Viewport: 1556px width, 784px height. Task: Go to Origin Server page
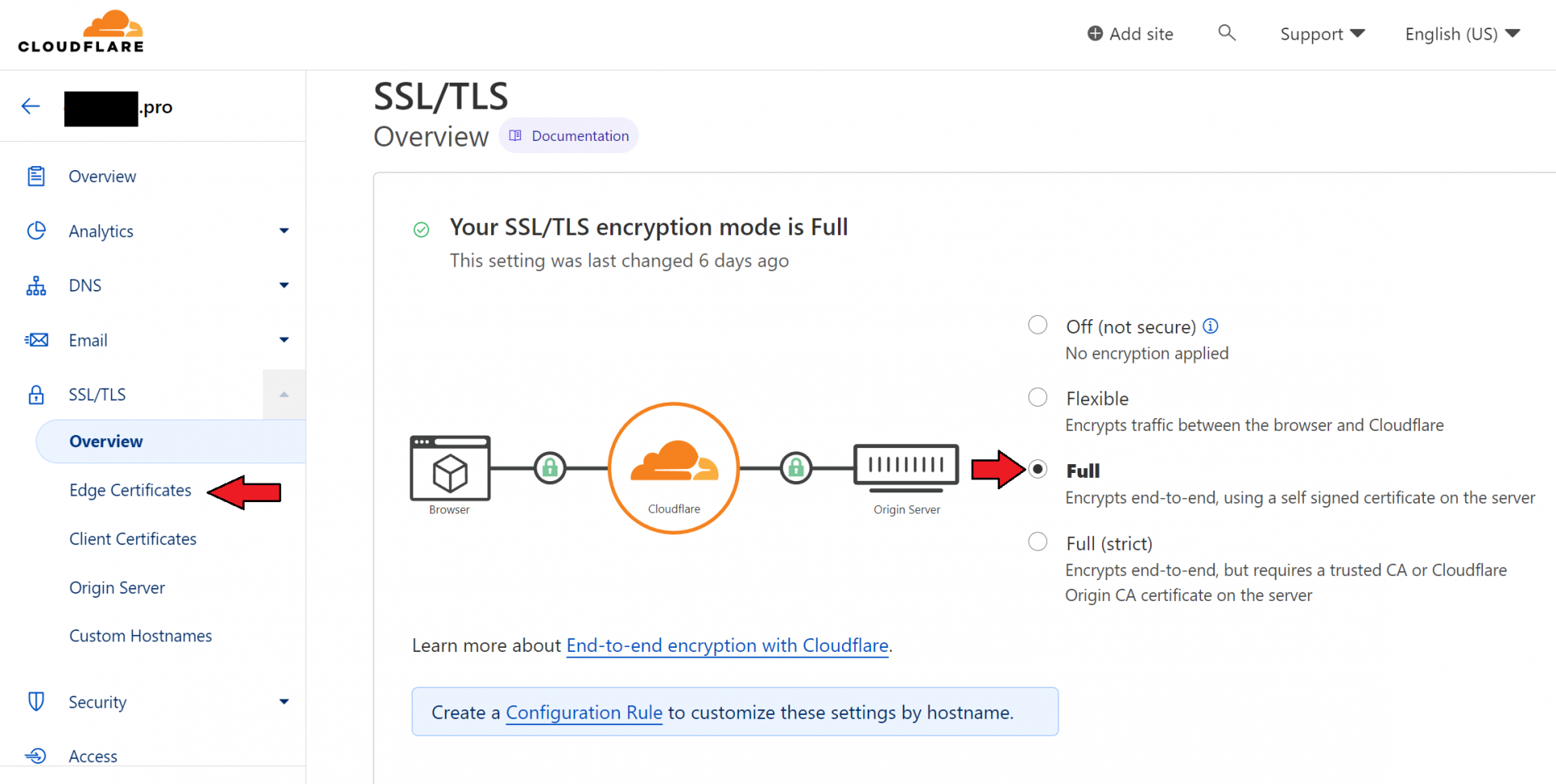click(x=118, y=587)
